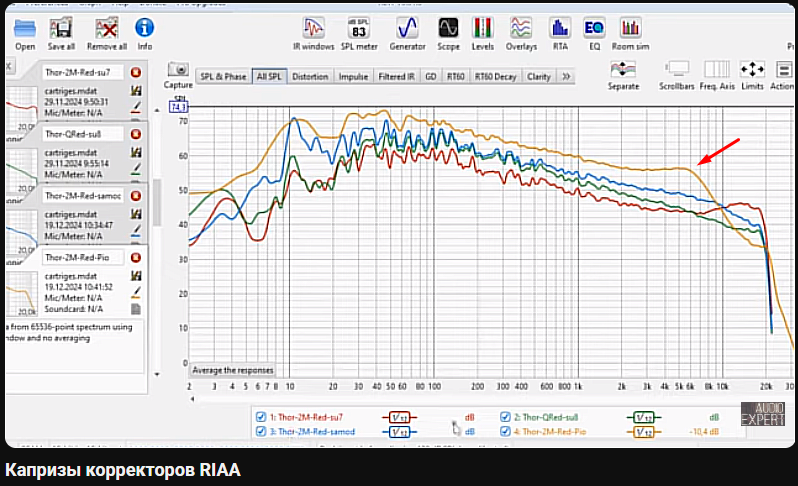Image resolution: width=798 pixels, height=486 pixels.
Task: Click the measurement list scrollbar thumb
Action: tap(157, 202)
